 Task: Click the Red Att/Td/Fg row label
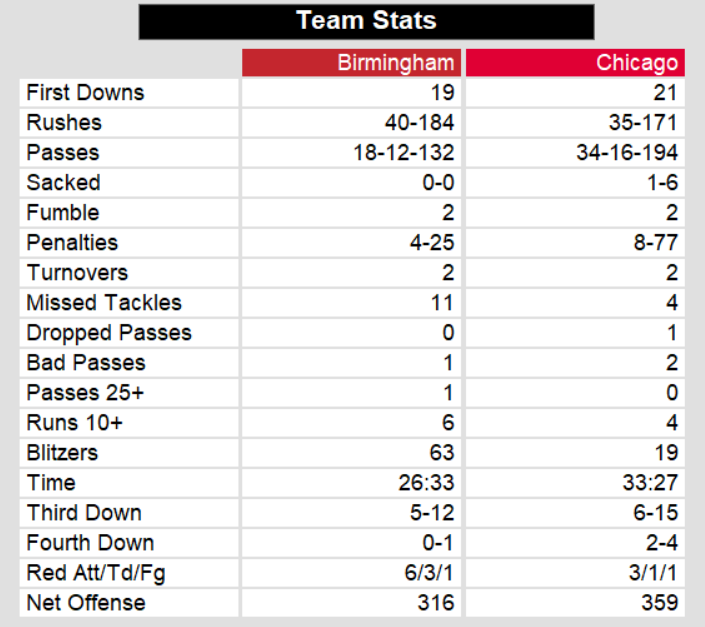(x=98, y=573)
